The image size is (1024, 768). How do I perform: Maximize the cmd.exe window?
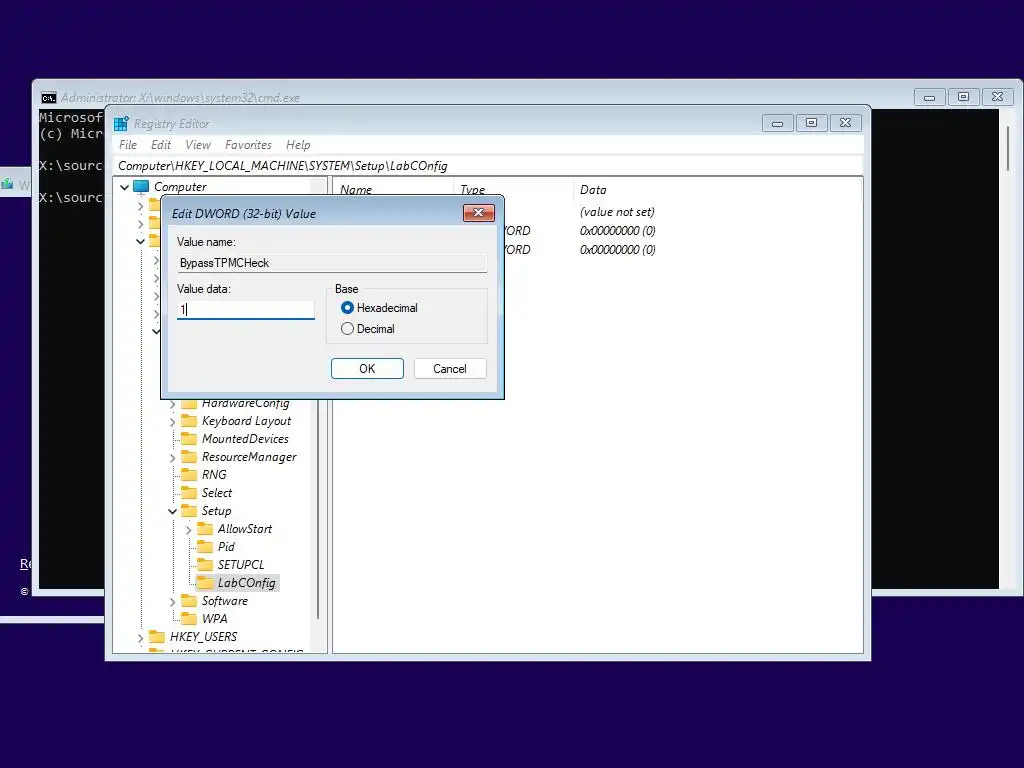point(963,97)
